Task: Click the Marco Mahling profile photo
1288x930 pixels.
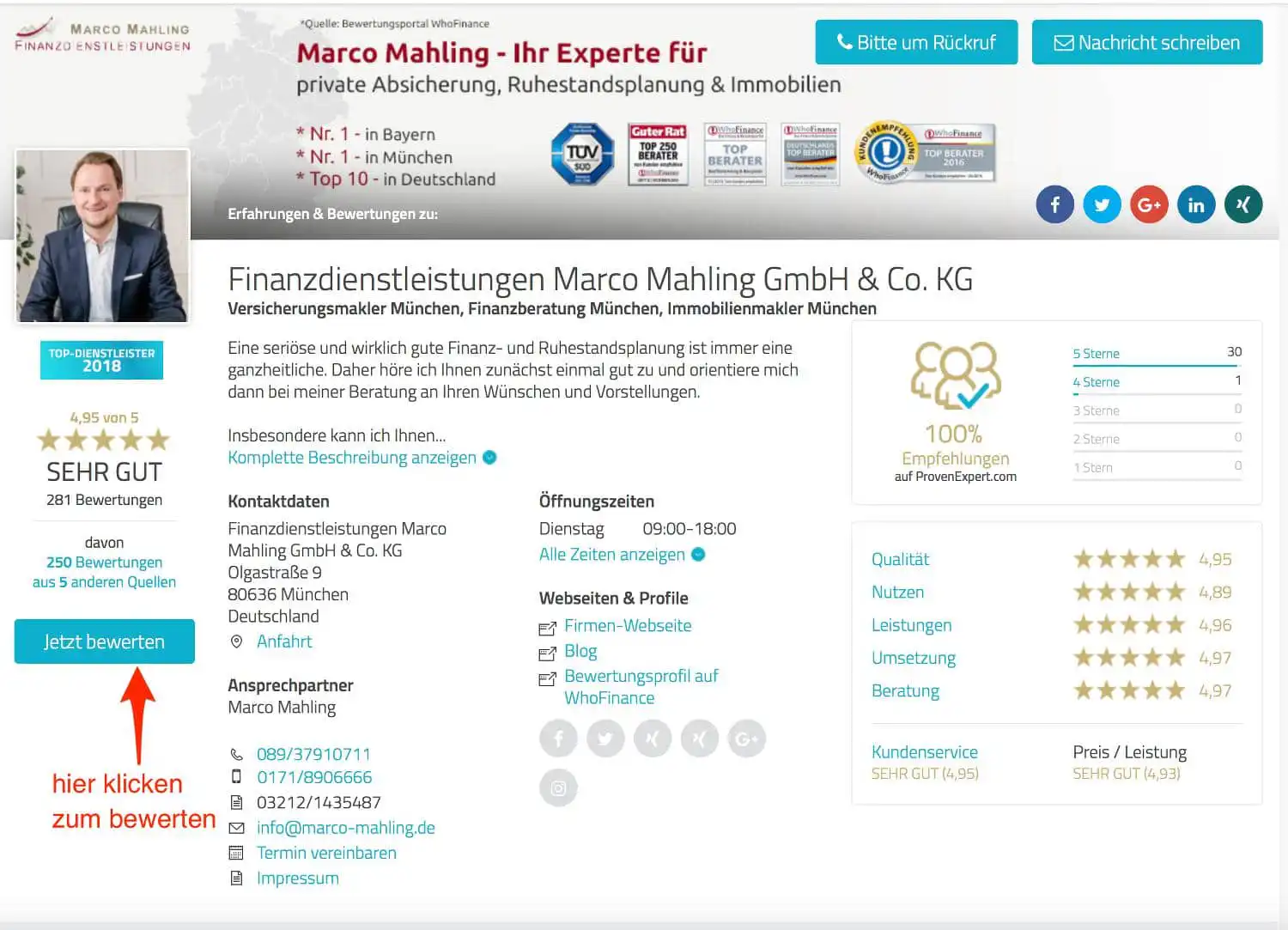Action: pyautogui.click(x=102, y=236)
